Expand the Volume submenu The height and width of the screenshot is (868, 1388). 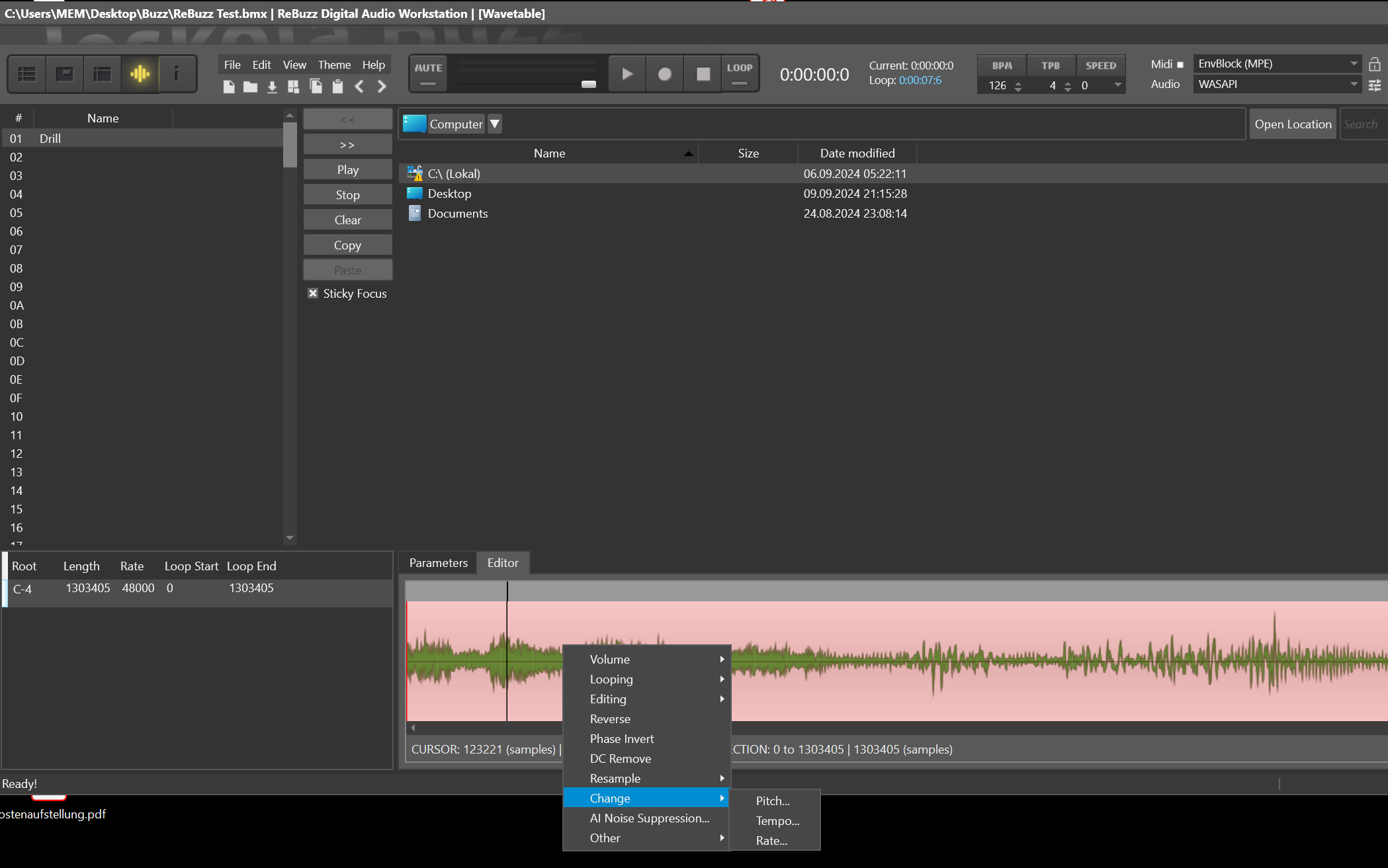(x=646, y=660)
